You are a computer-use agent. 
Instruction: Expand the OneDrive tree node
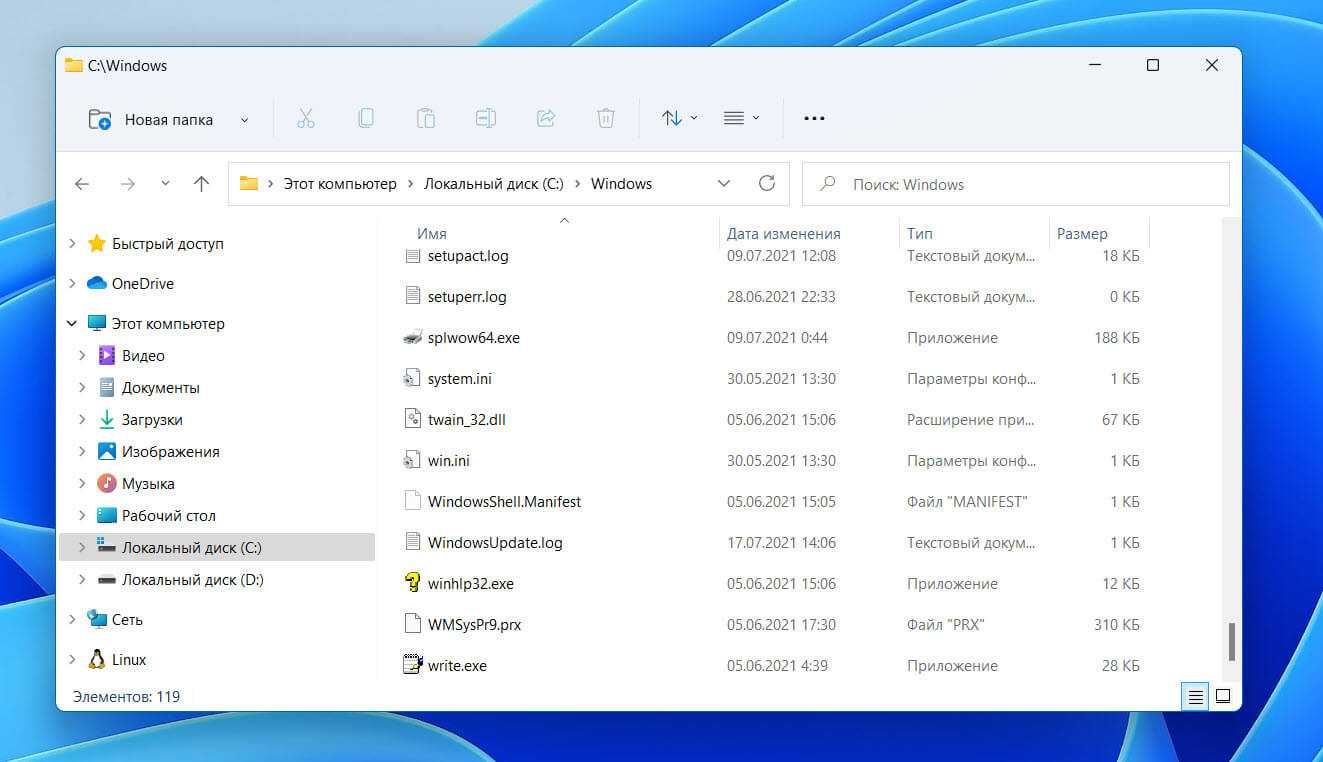pos(72,283)
